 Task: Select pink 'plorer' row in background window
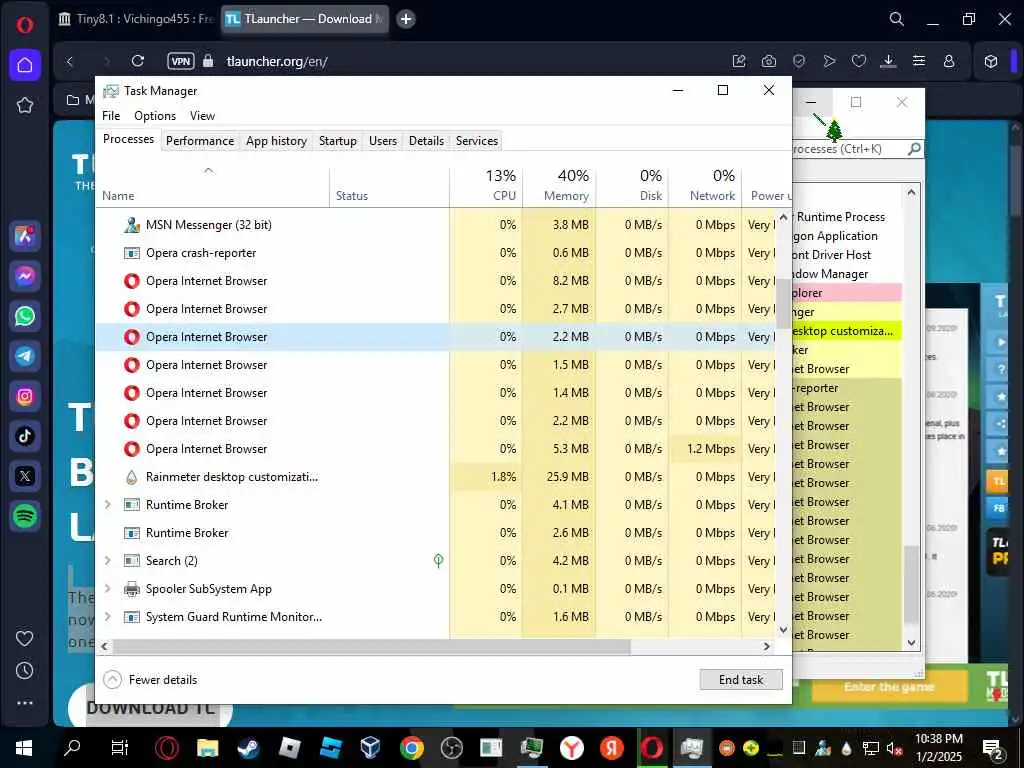click(847, 293)
